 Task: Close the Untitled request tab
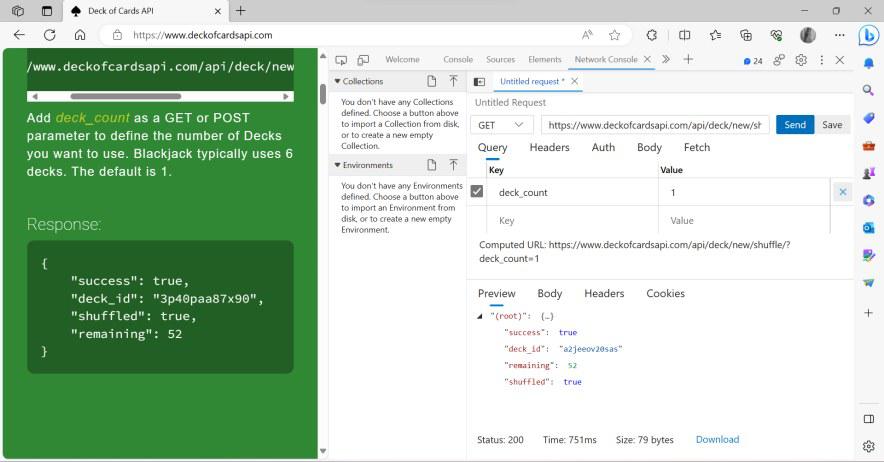574,81
